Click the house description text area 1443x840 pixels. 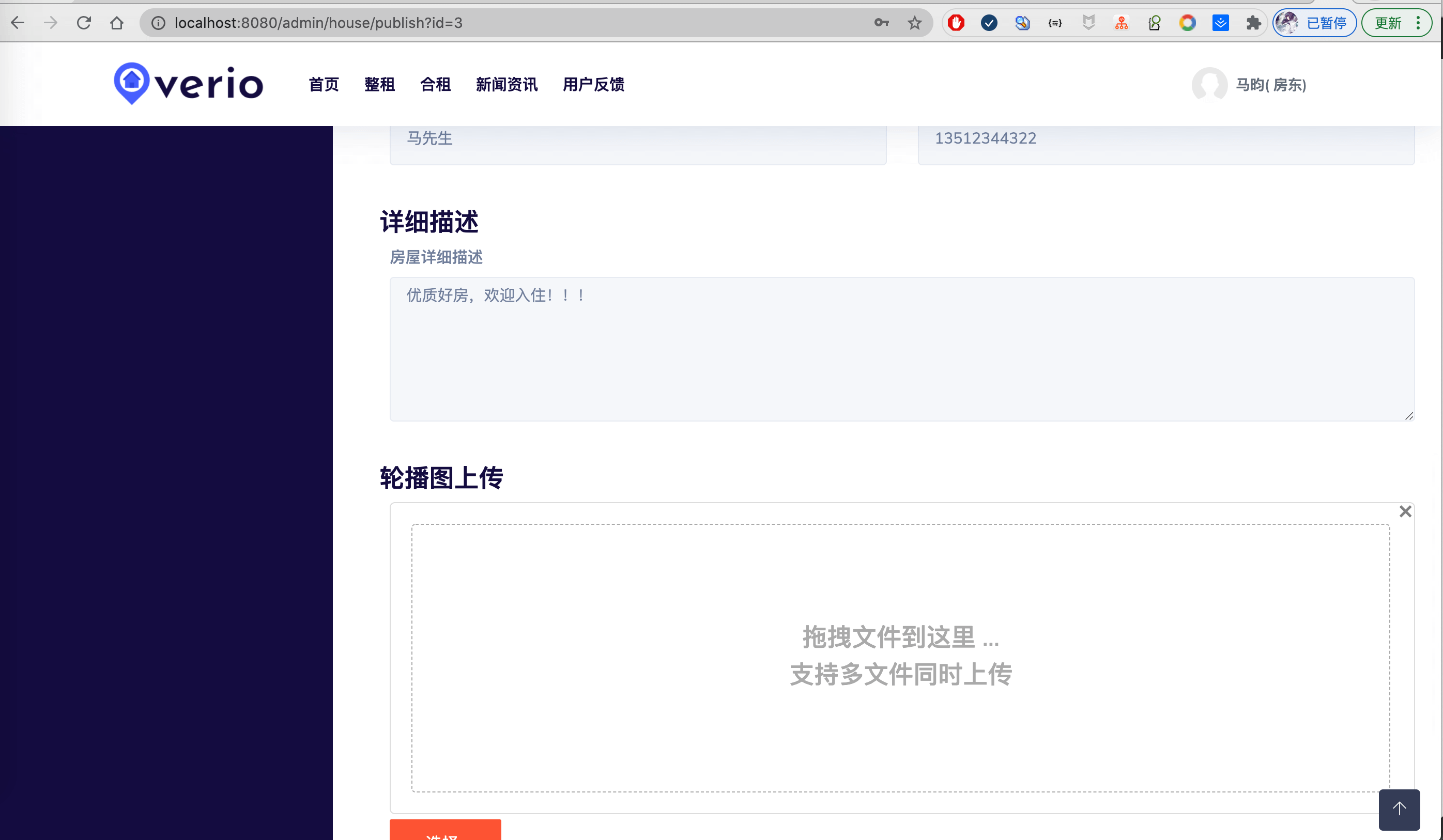point(901,349)
